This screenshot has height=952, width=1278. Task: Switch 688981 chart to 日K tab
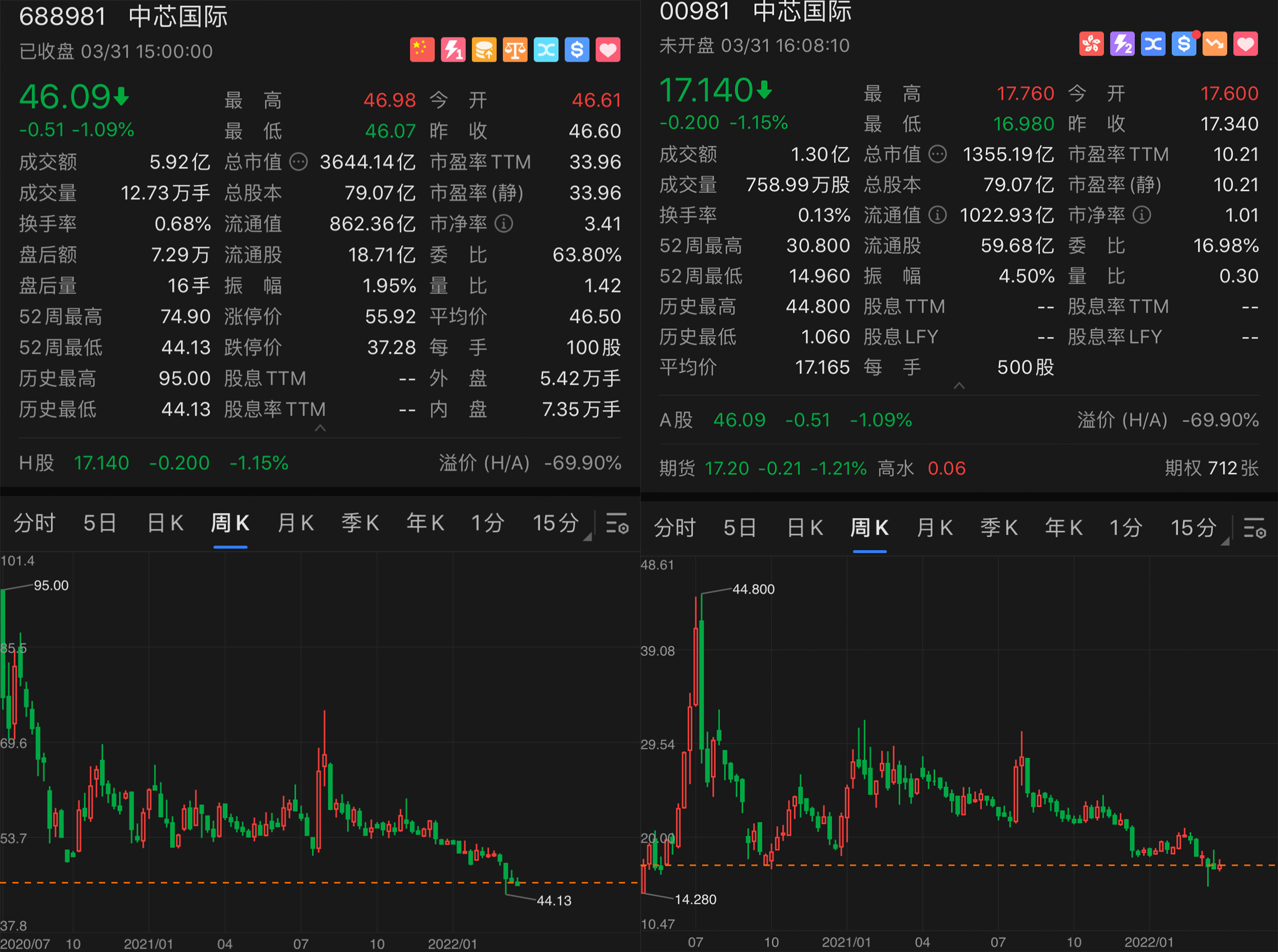pos(166,523)
